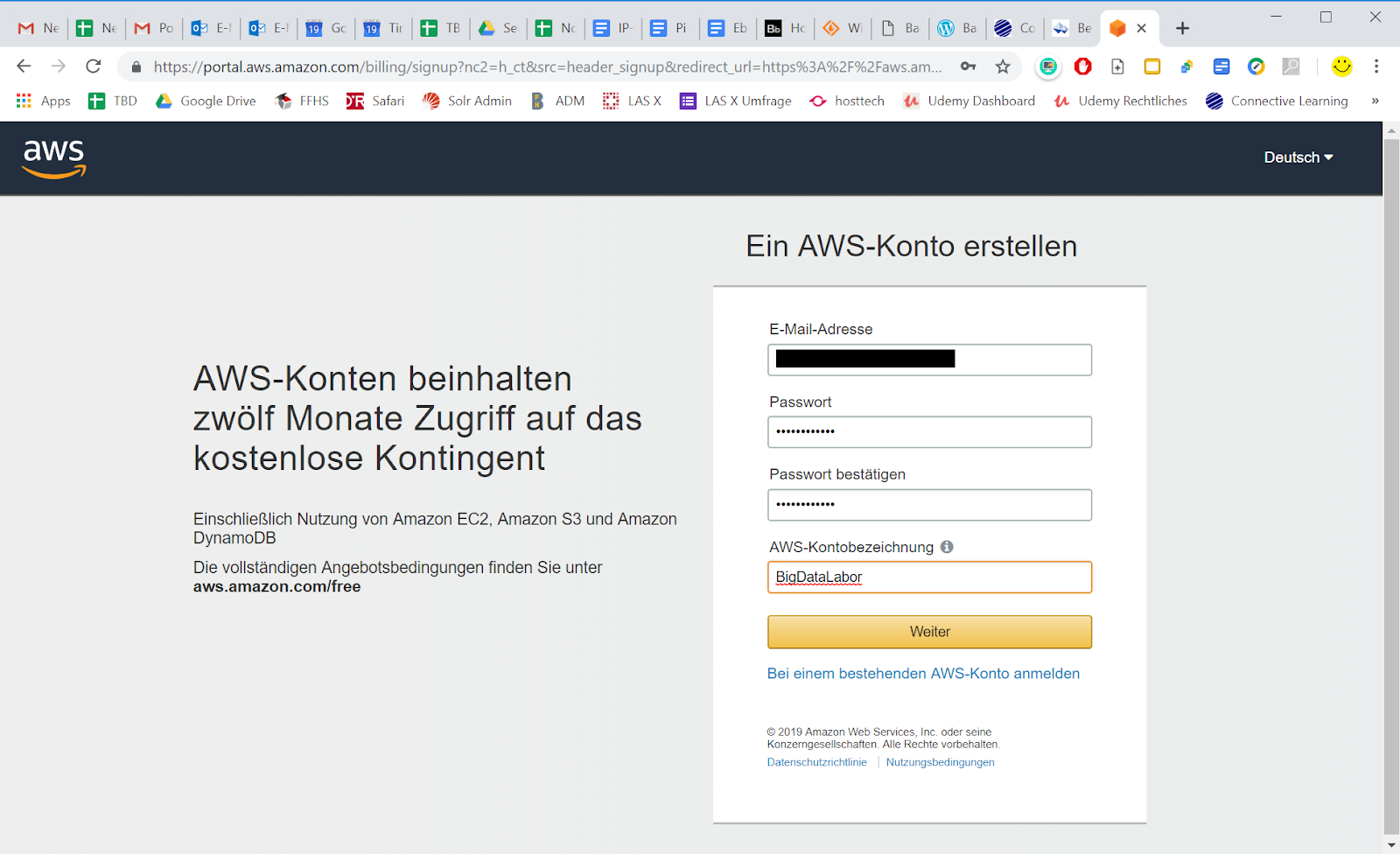Open the Deutsch language dropdown
Viewport: 1400px width, 854px height.
[x=1298, y=157]
